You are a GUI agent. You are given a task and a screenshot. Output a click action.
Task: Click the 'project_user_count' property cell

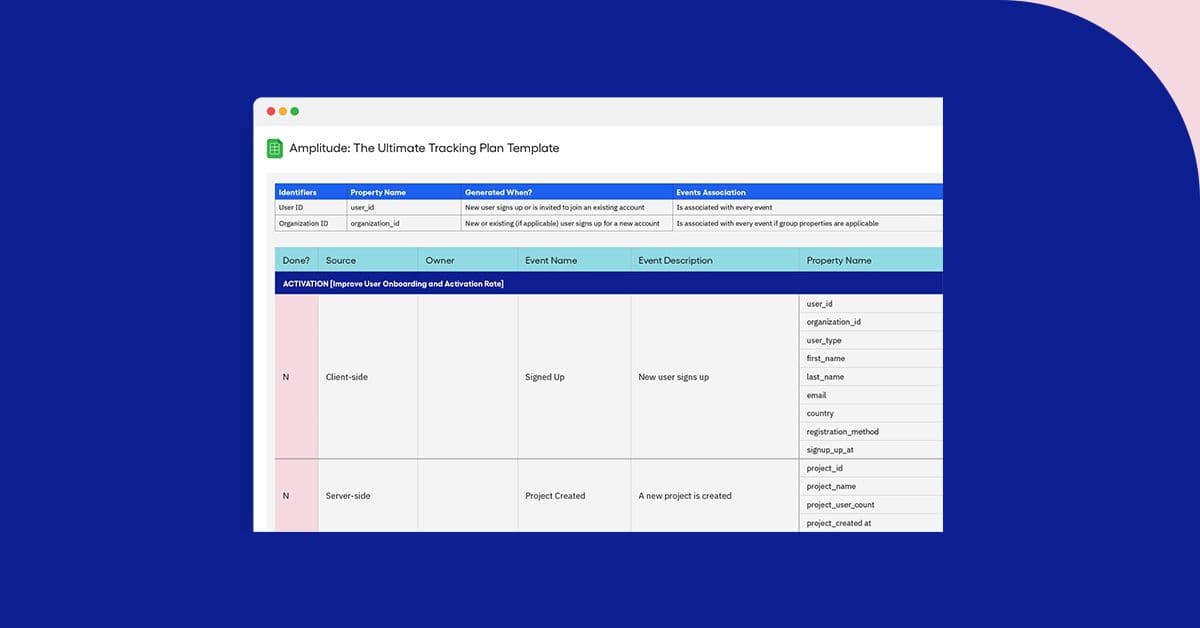tap(869, 505)
